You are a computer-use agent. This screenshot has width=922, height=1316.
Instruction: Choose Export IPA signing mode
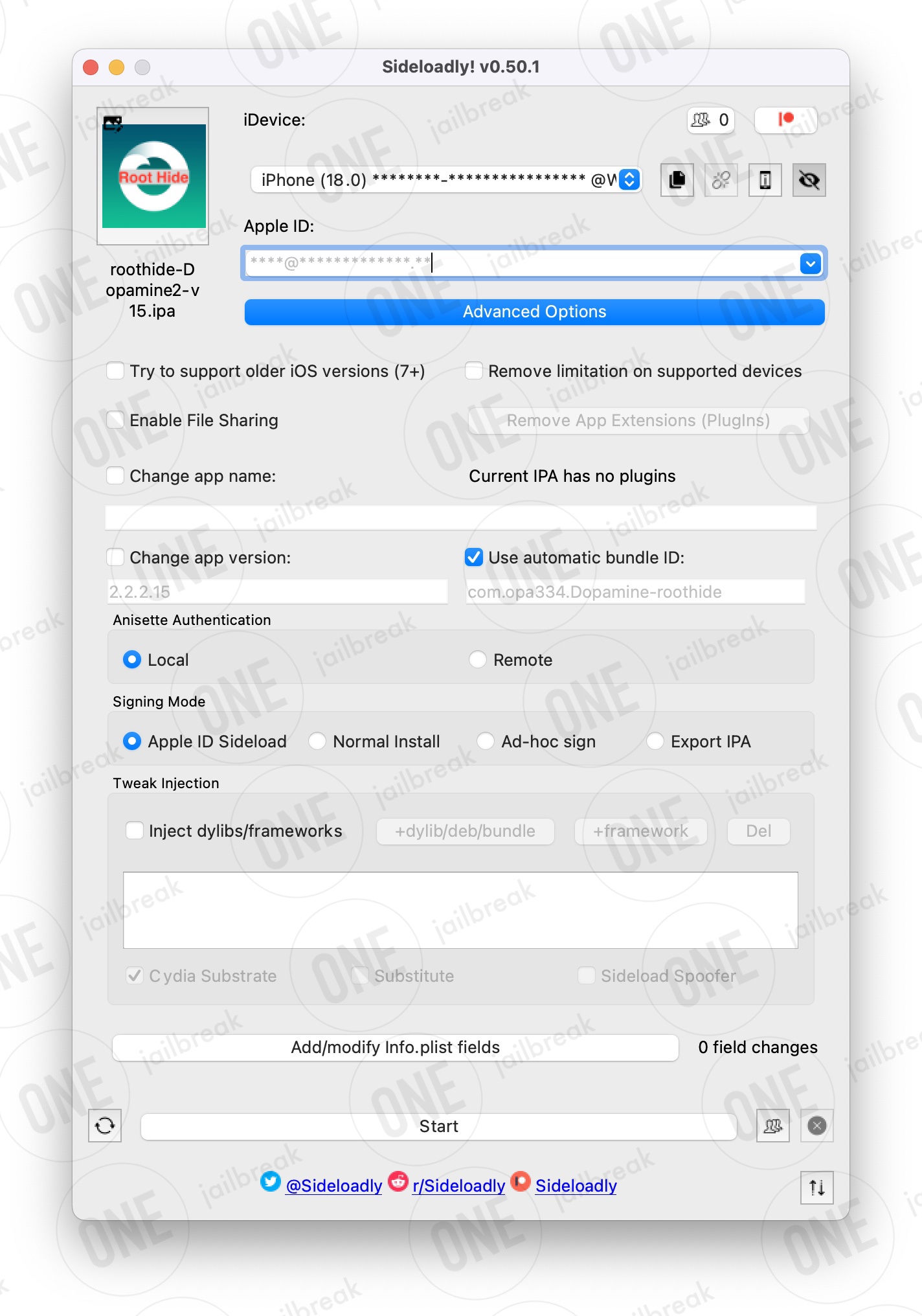coord(655,742)
